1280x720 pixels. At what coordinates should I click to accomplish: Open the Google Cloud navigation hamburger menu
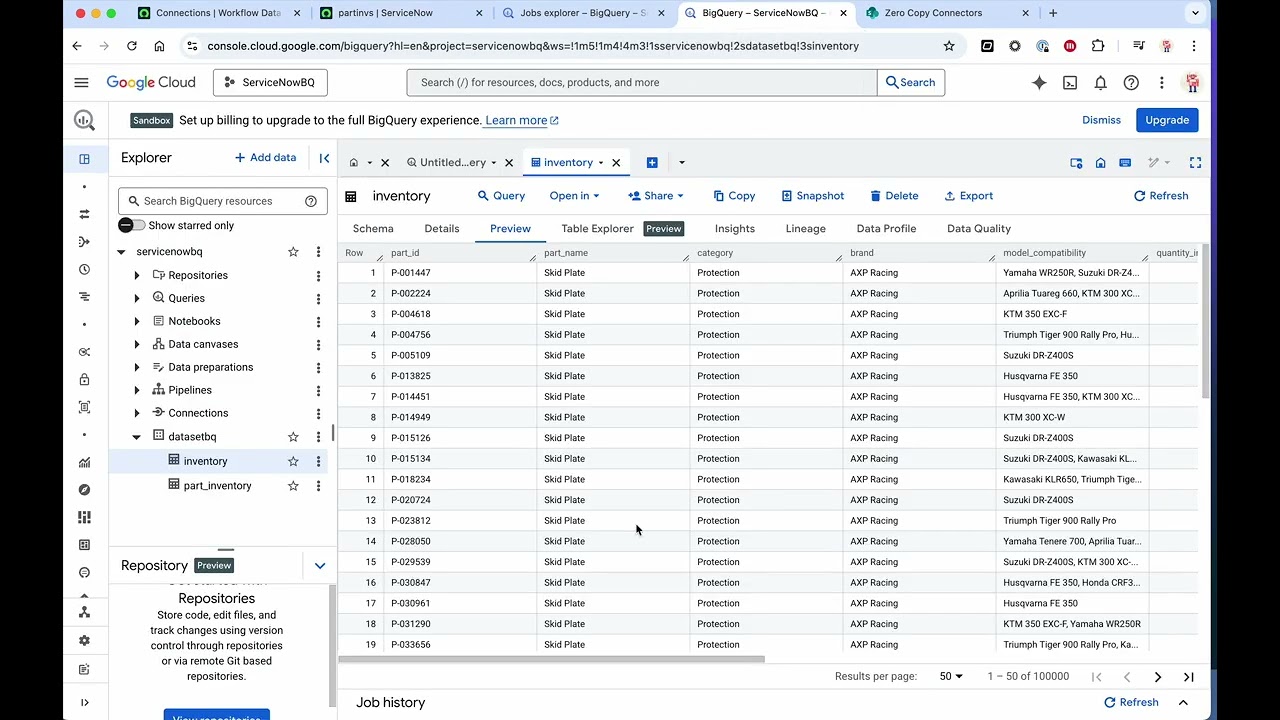tap(81, 83)
